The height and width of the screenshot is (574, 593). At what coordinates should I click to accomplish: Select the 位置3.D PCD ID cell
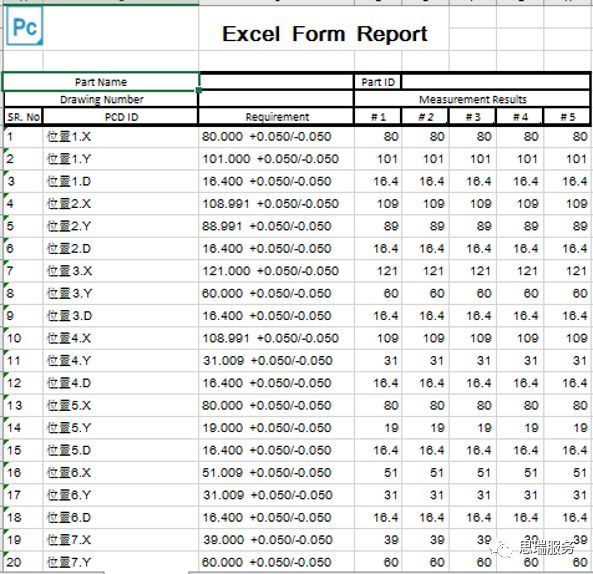point(121,315)
